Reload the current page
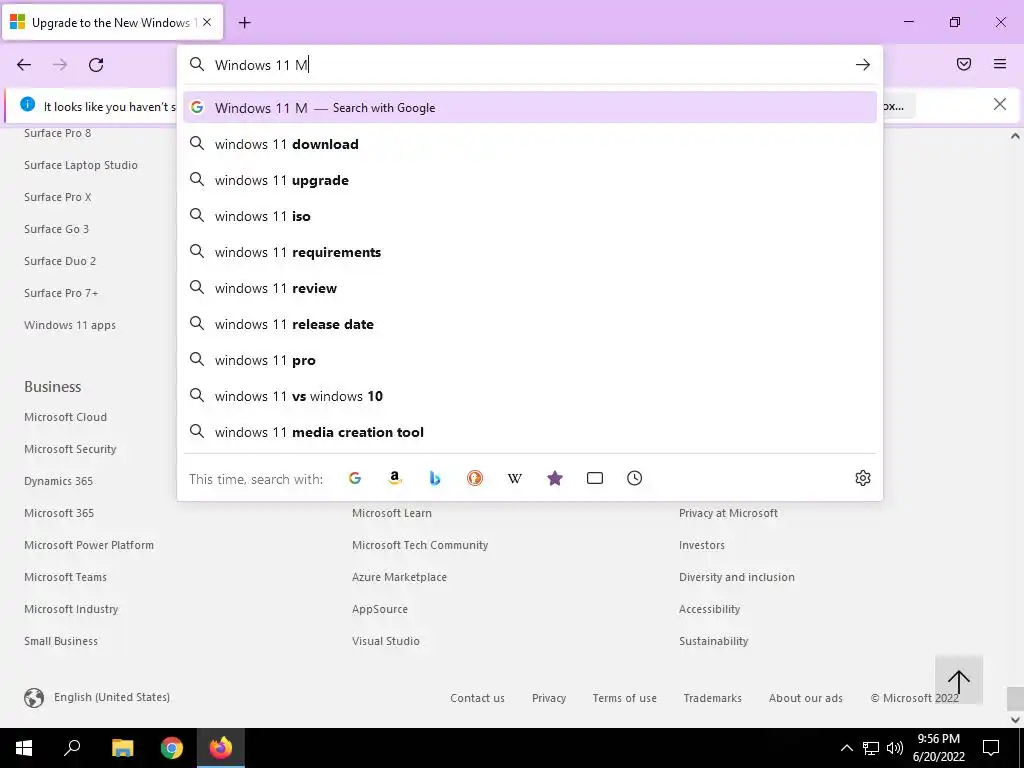 click(96, 65)
